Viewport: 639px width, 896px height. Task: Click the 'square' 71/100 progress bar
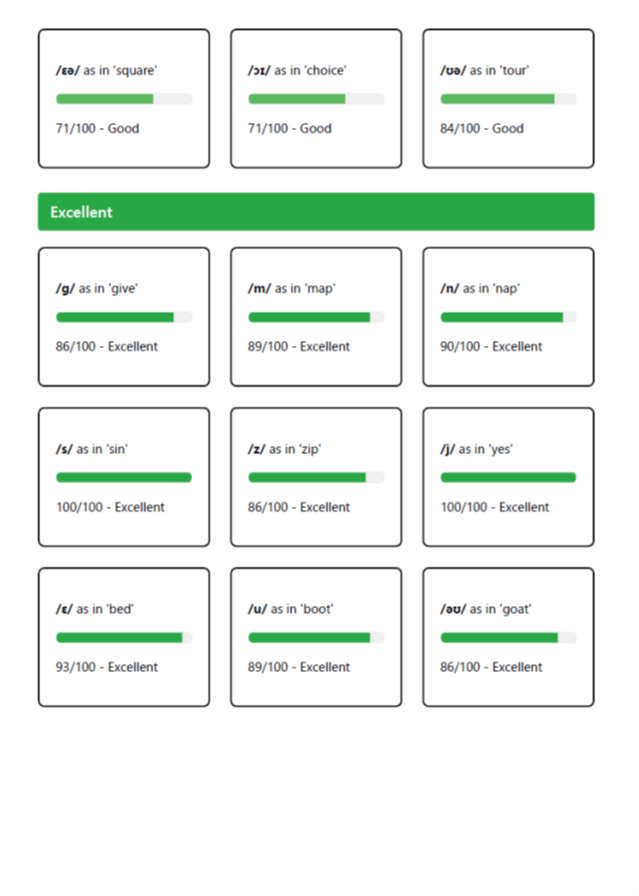[x=124, y=99]
